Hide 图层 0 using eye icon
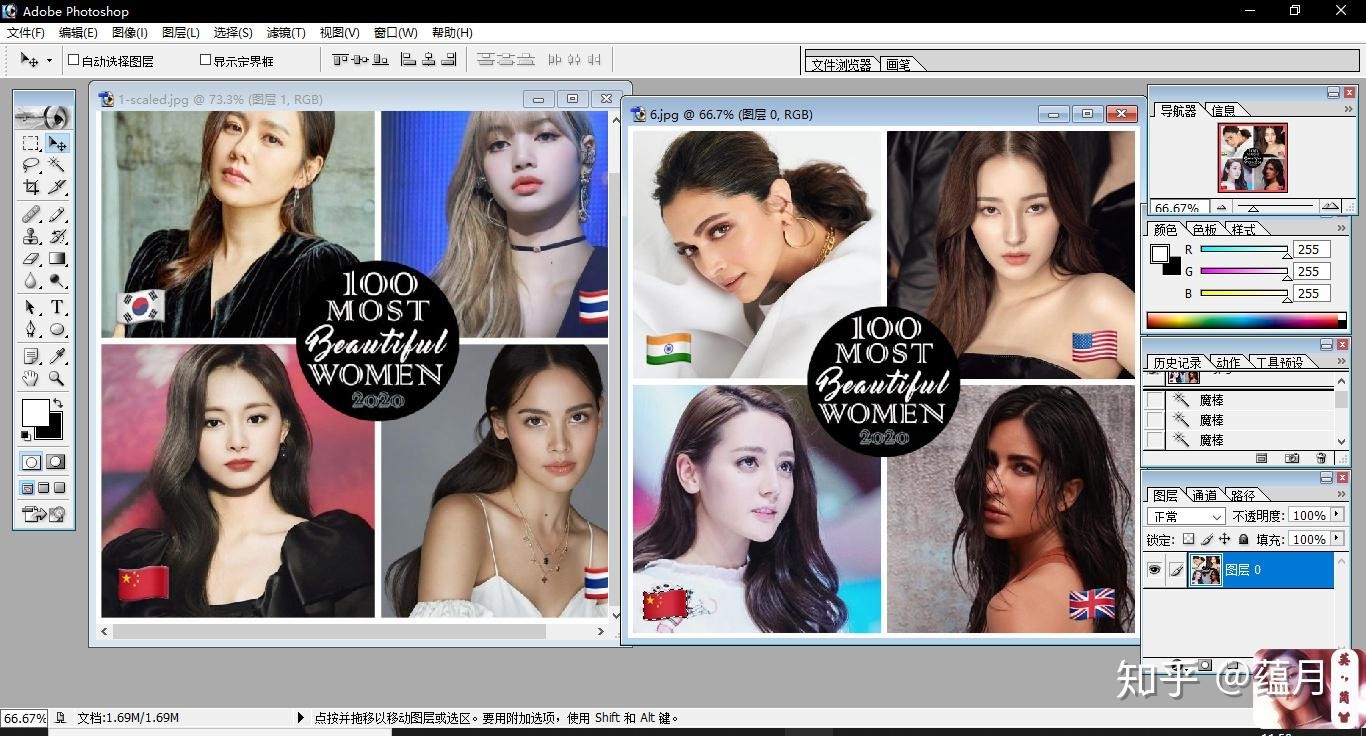Image resolution: width=1366 pixels, height=736 pixels. [x=1154, y=570]
